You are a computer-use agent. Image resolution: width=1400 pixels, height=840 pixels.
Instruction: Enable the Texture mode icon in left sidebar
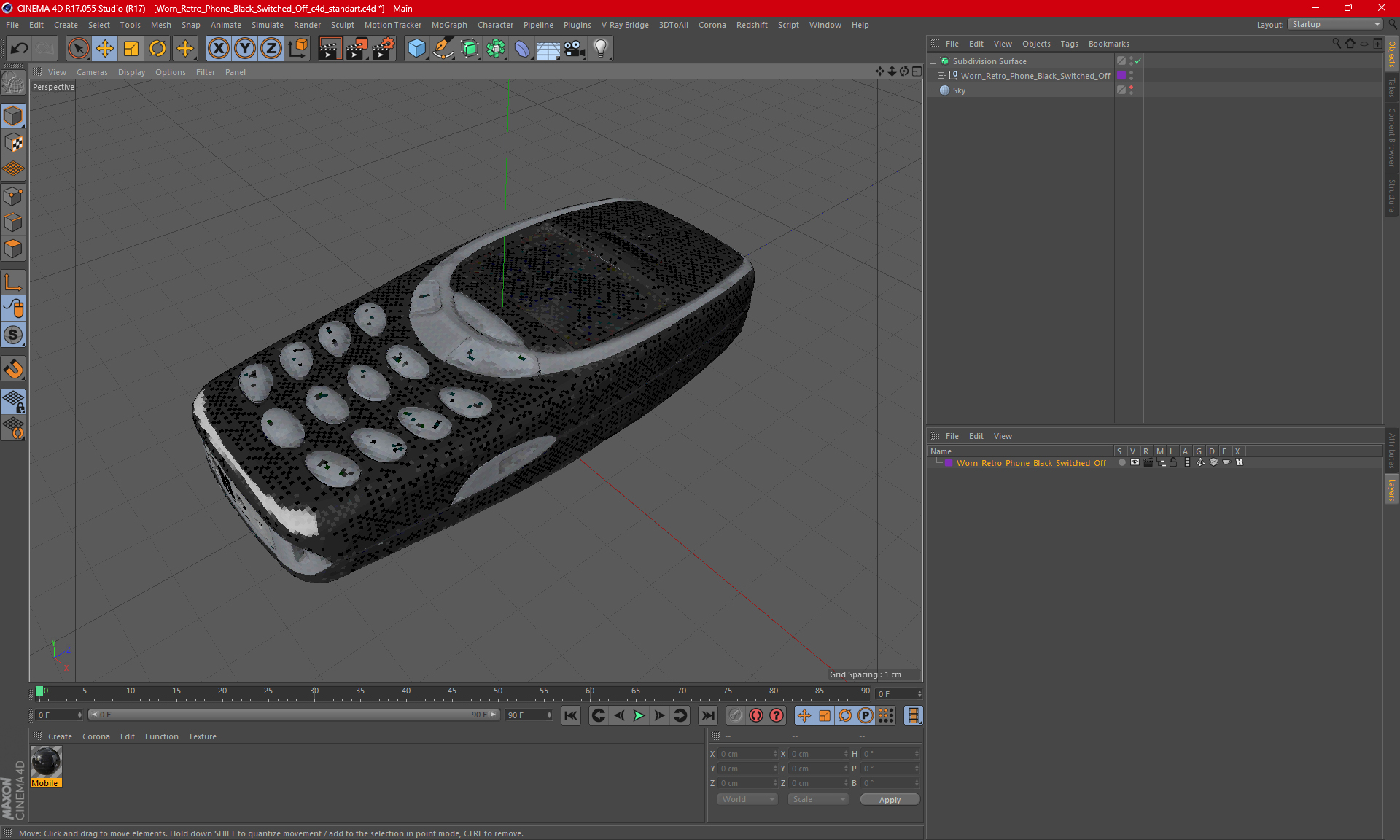(13, 143)
